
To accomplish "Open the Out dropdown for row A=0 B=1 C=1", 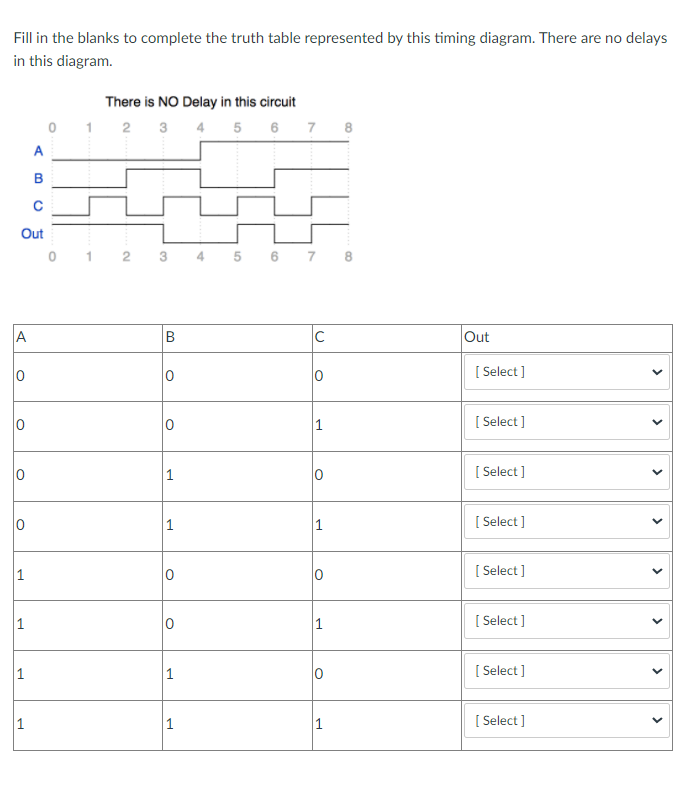I will pos(566,521).
